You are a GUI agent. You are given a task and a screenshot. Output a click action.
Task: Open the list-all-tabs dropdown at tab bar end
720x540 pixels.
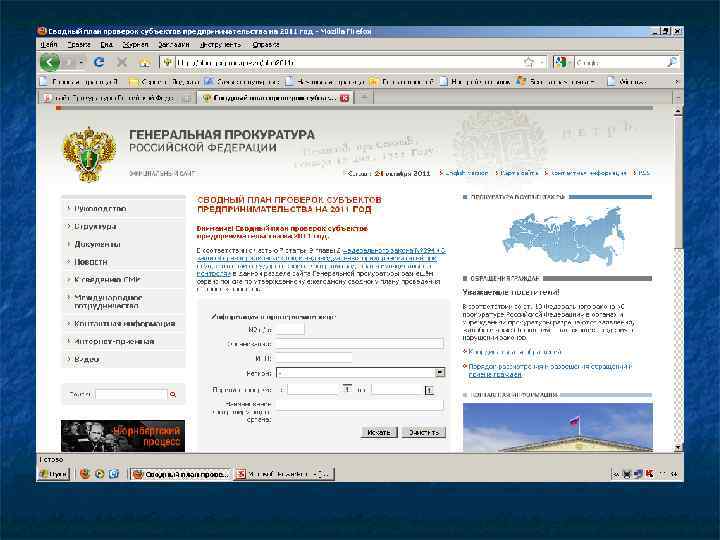coord(678,98)
